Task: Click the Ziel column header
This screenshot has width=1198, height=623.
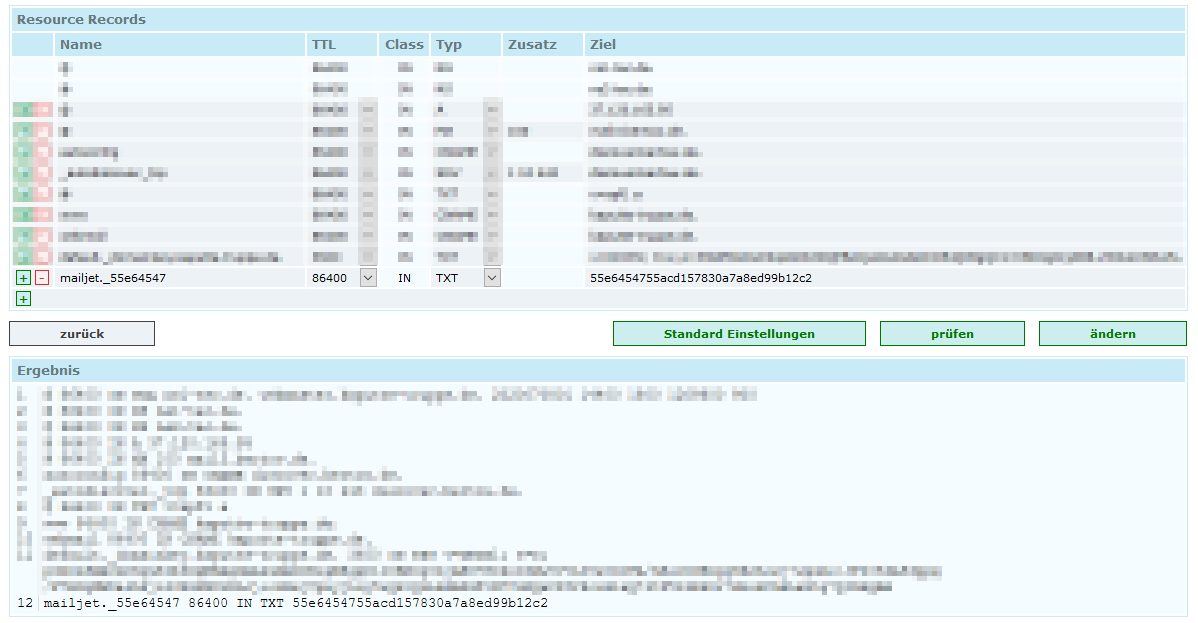Action: point(603,45)
